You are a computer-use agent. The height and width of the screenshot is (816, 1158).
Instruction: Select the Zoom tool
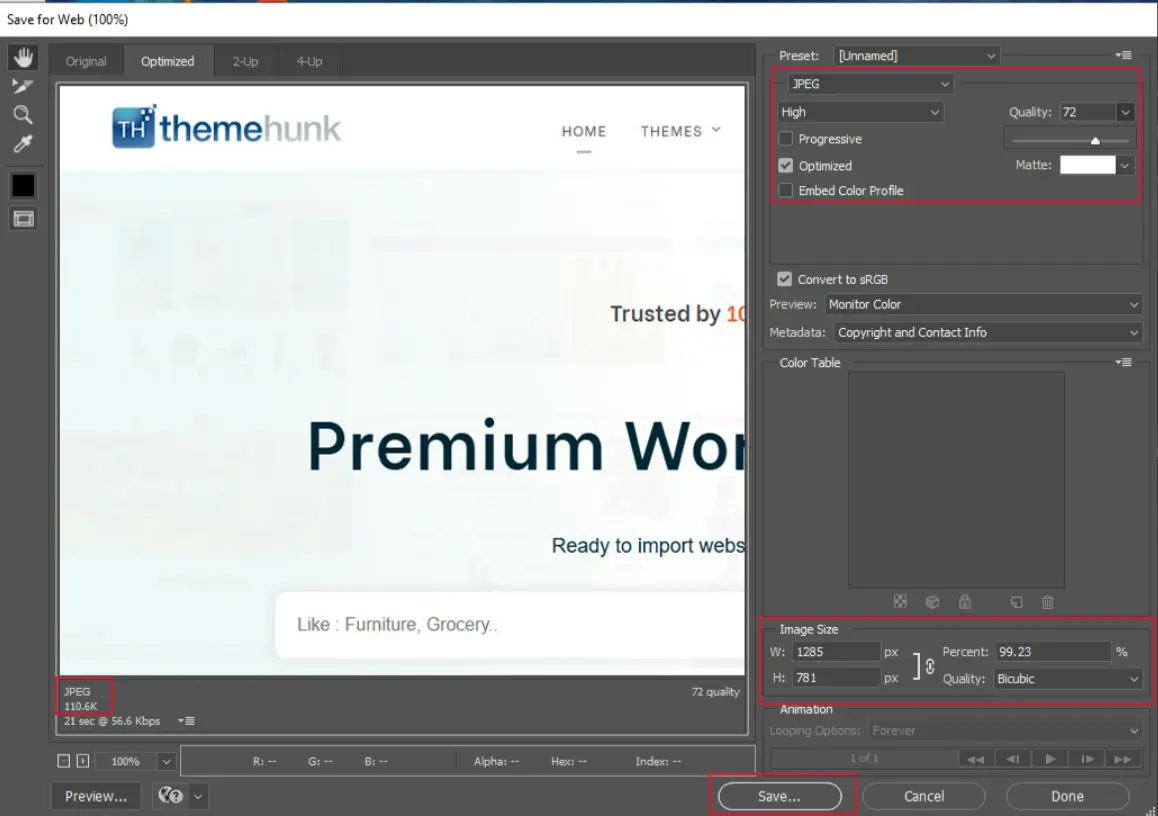point(23,115)
